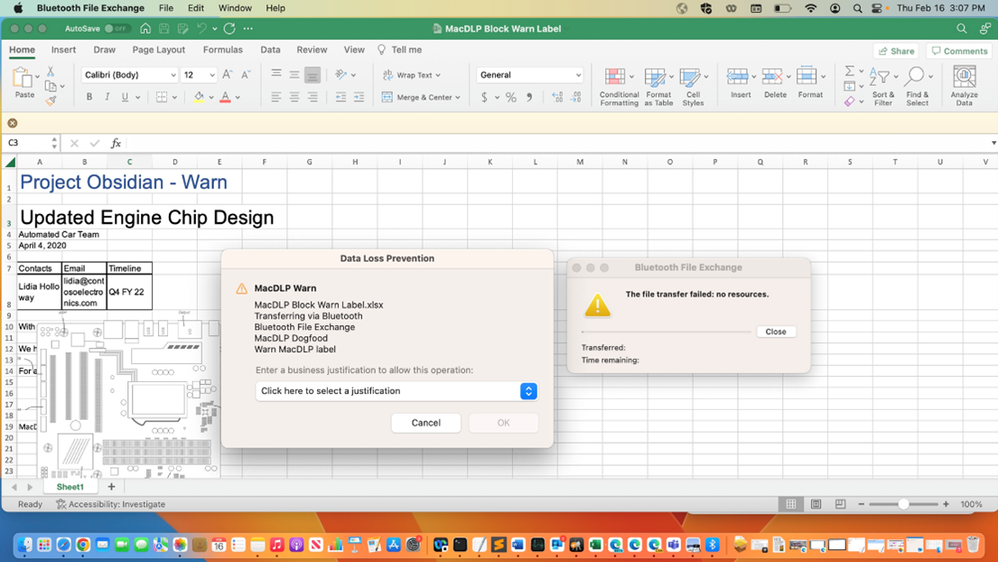998x562 pixels.
Task: Click the Paste clipboard icon
Action: (23, 78)
